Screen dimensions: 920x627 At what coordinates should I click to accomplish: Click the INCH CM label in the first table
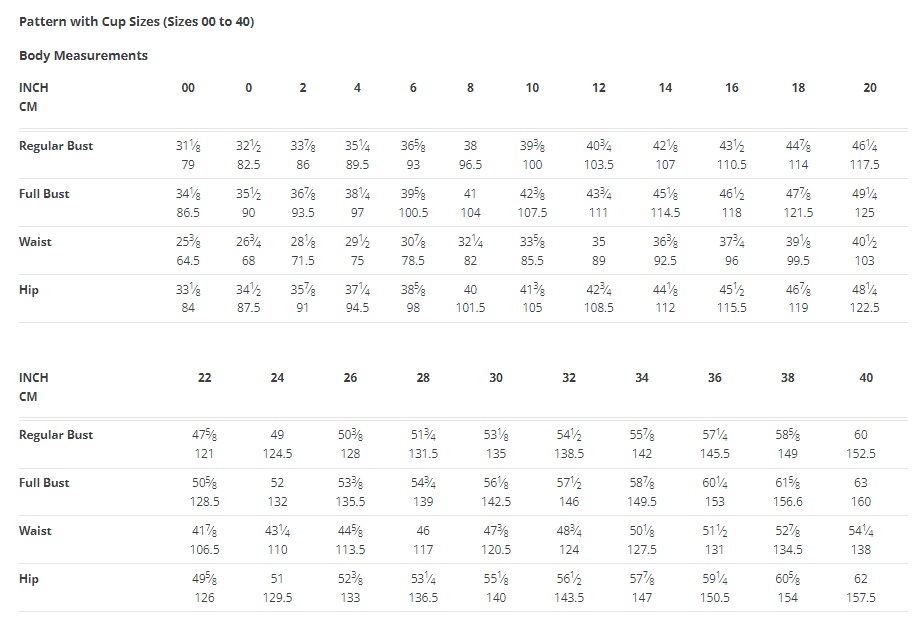pos(33,97)
